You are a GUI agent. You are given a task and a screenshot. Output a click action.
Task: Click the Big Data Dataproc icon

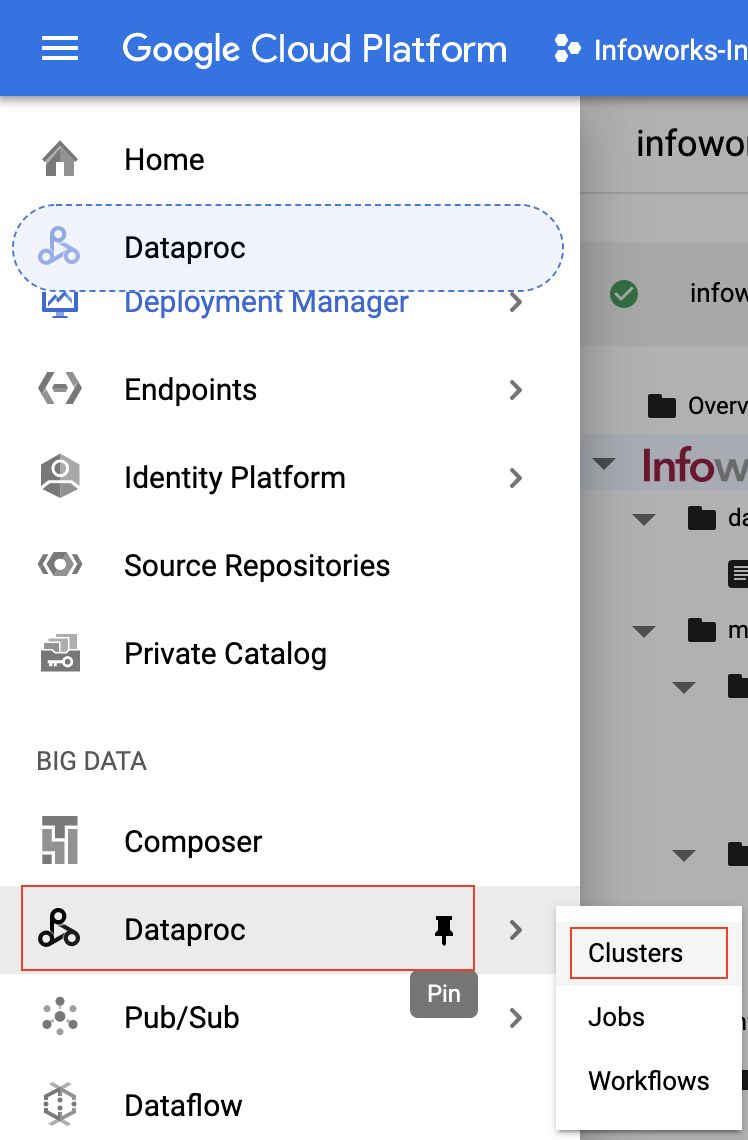[x=60, y=928]
